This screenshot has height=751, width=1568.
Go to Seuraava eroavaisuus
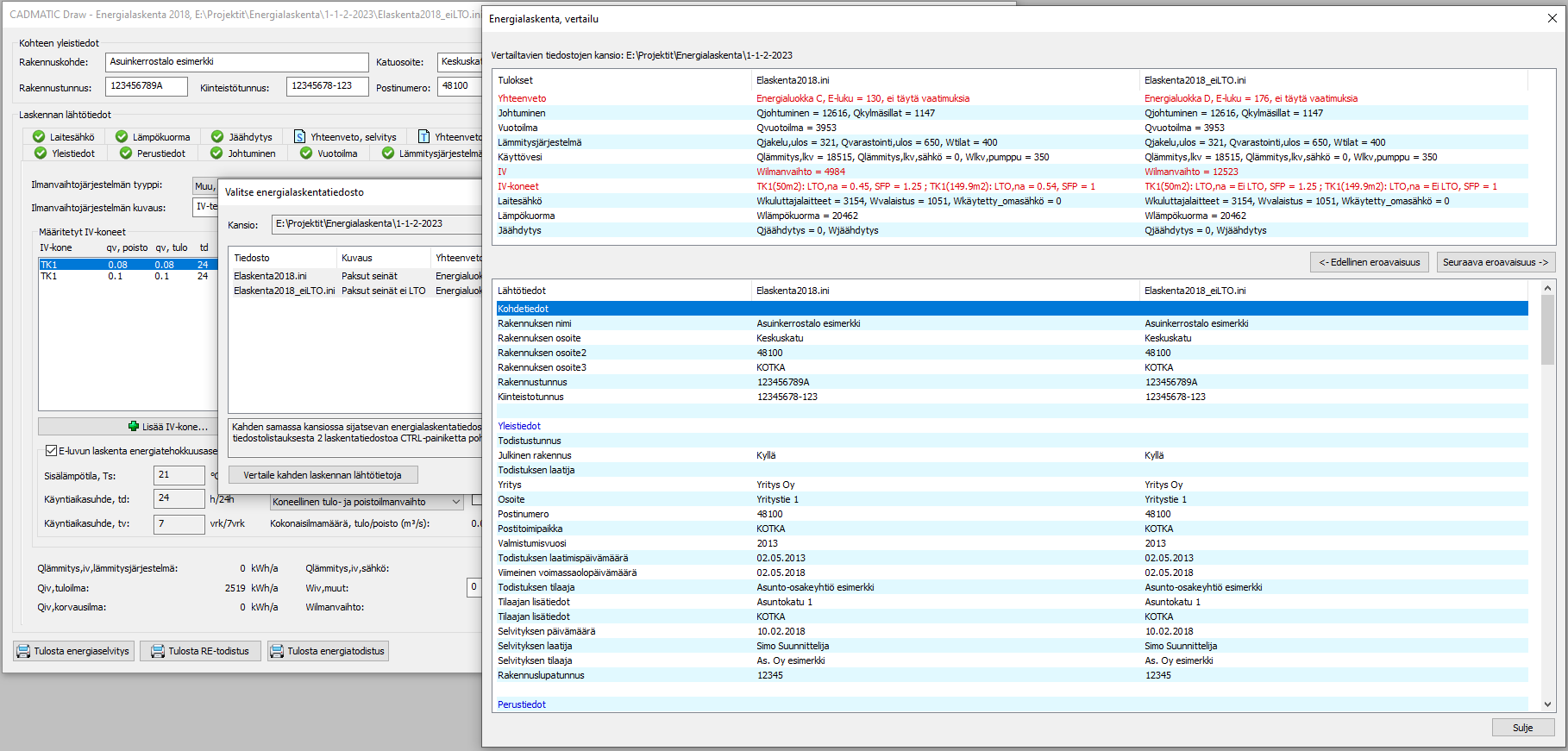(1495, 262)
